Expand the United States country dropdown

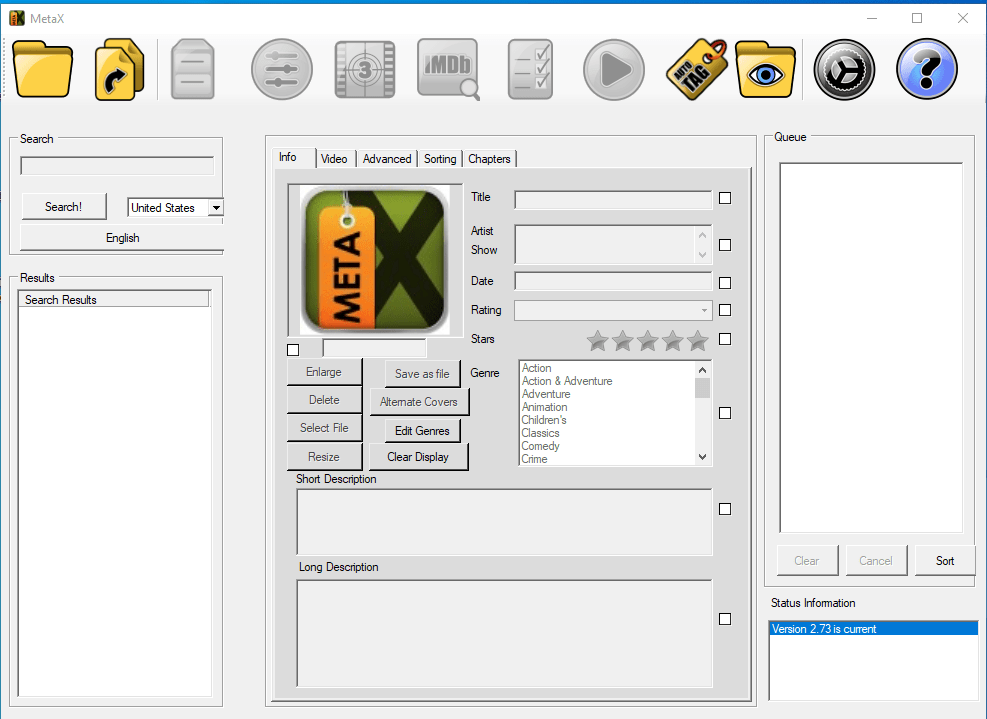[x=216, y=208]
